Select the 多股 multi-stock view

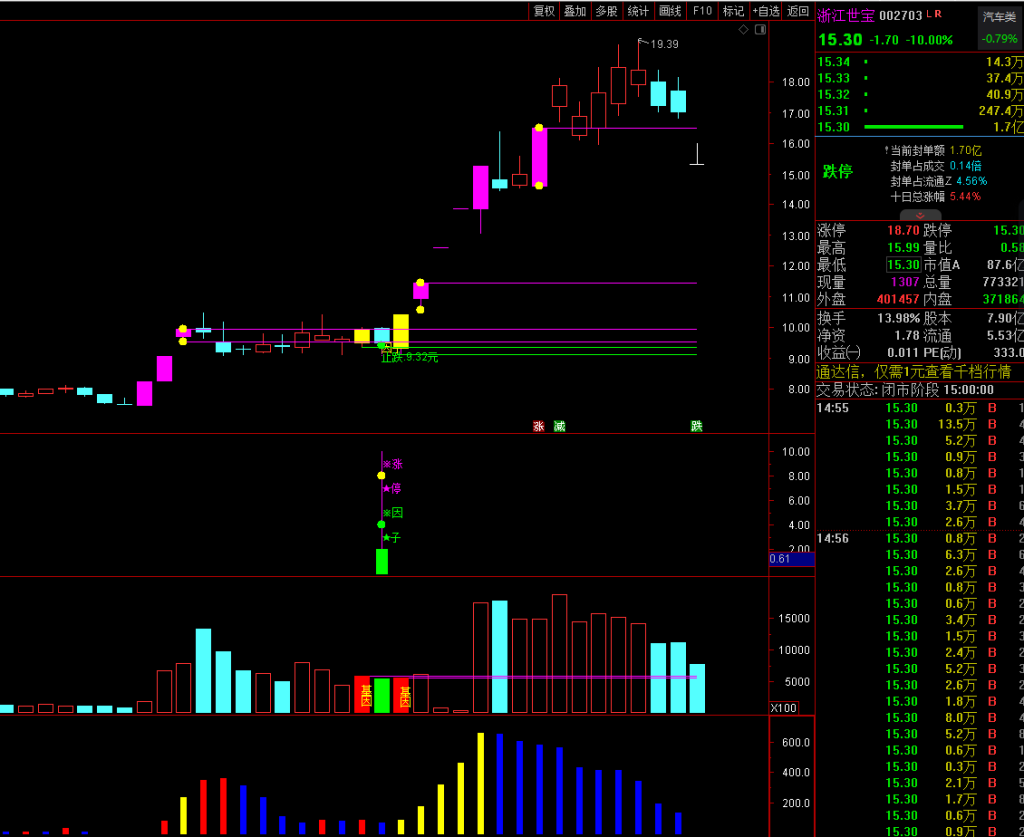(606, 11)
